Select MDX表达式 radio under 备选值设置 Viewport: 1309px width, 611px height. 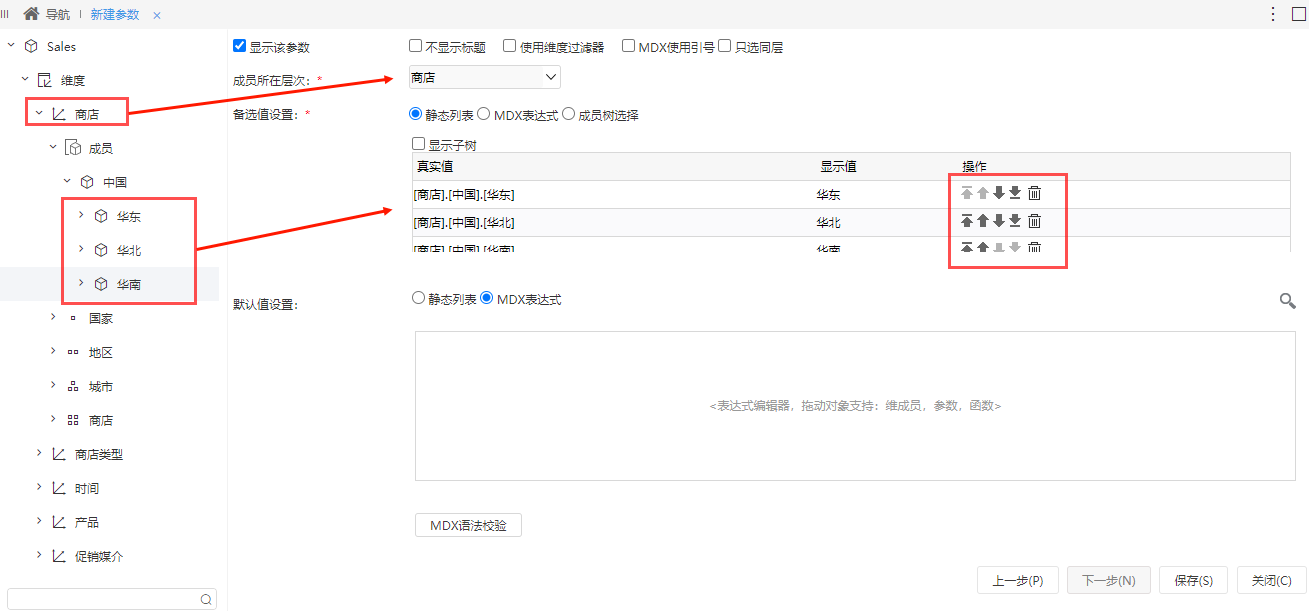484,114
